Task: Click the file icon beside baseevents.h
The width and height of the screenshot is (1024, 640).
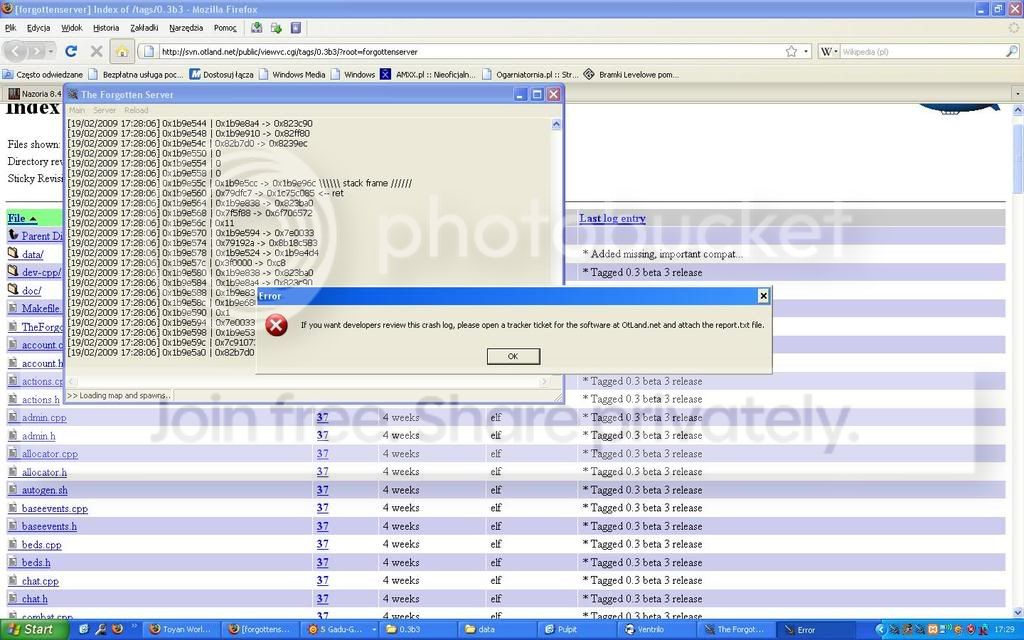Action: click(12, 526)
